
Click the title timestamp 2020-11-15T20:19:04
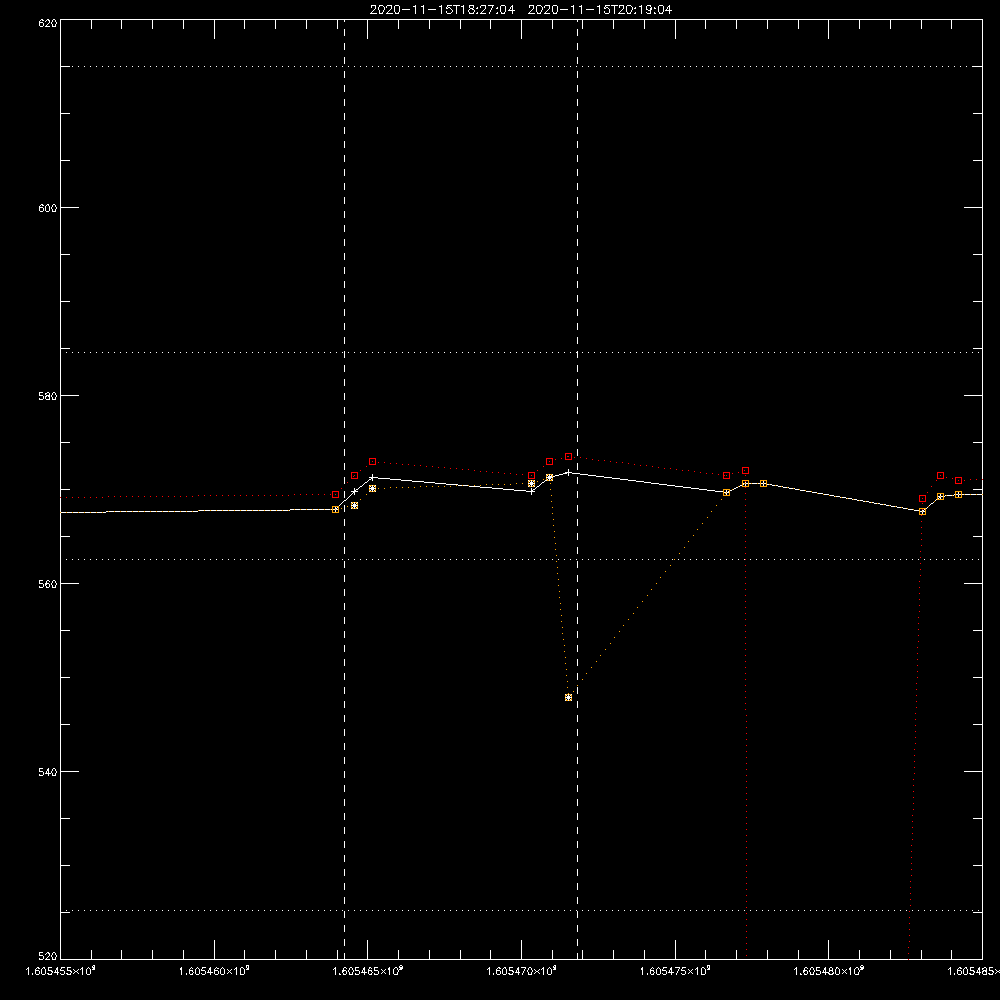(599, 10)
